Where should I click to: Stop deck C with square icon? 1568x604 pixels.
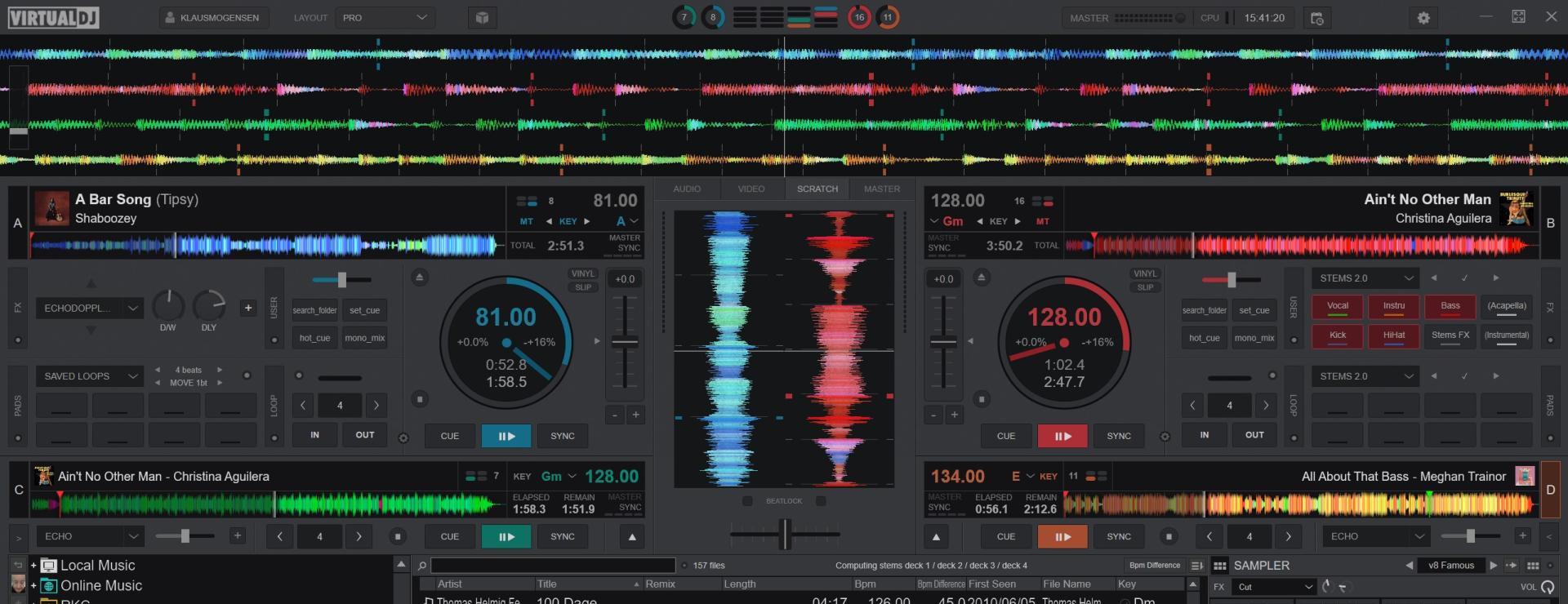398,536
